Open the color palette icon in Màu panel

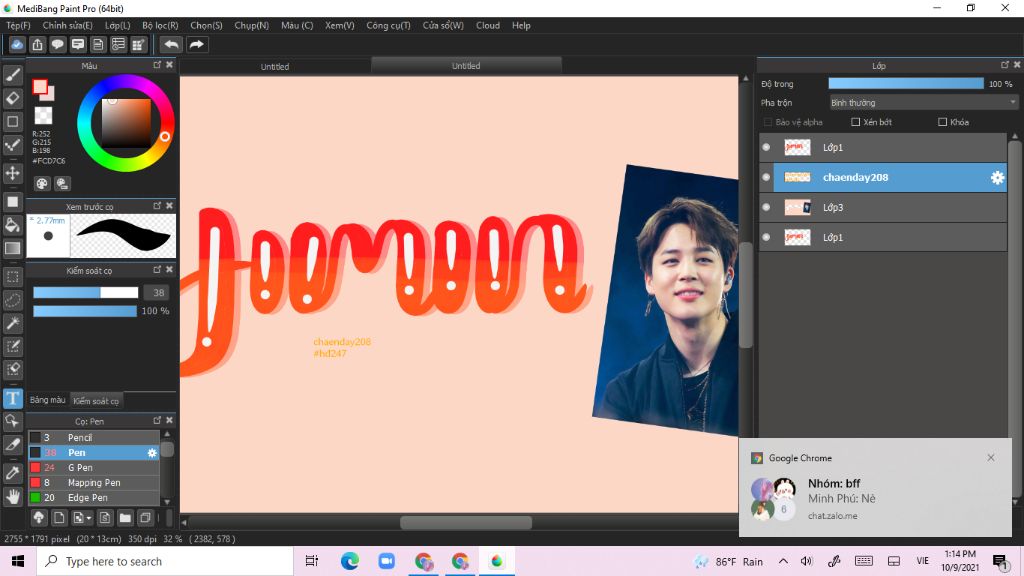tap(42, 184)
